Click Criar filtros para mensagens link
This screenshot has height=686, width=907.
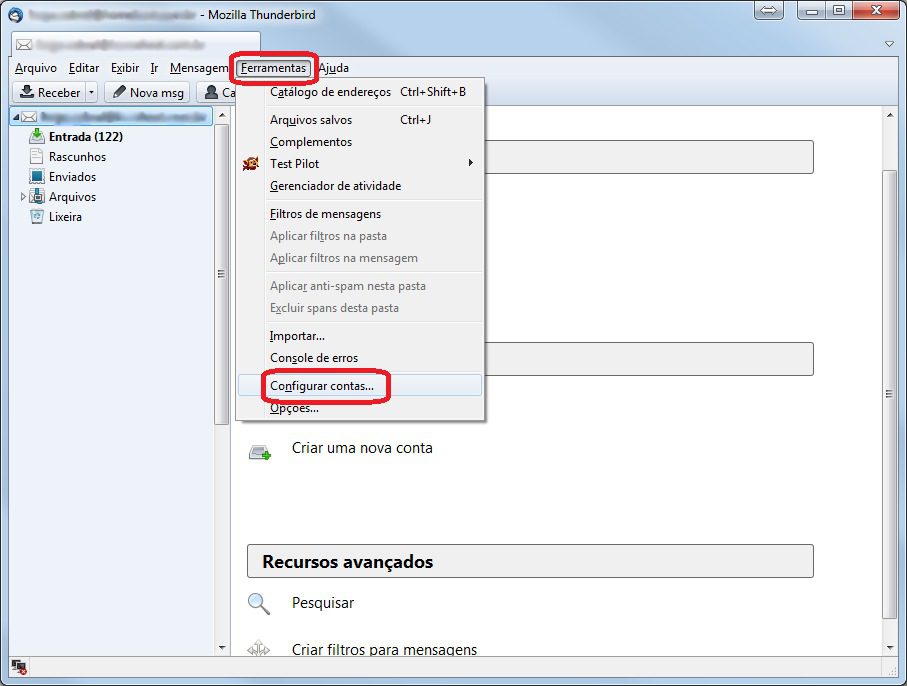point(384,650)
